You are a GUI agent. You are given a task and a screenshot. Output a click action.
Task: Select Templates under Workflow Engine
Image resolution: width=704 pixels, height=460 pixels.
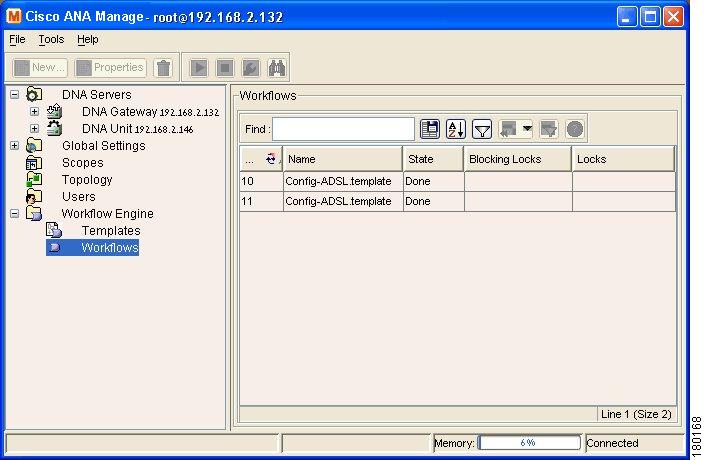point(111,231)
